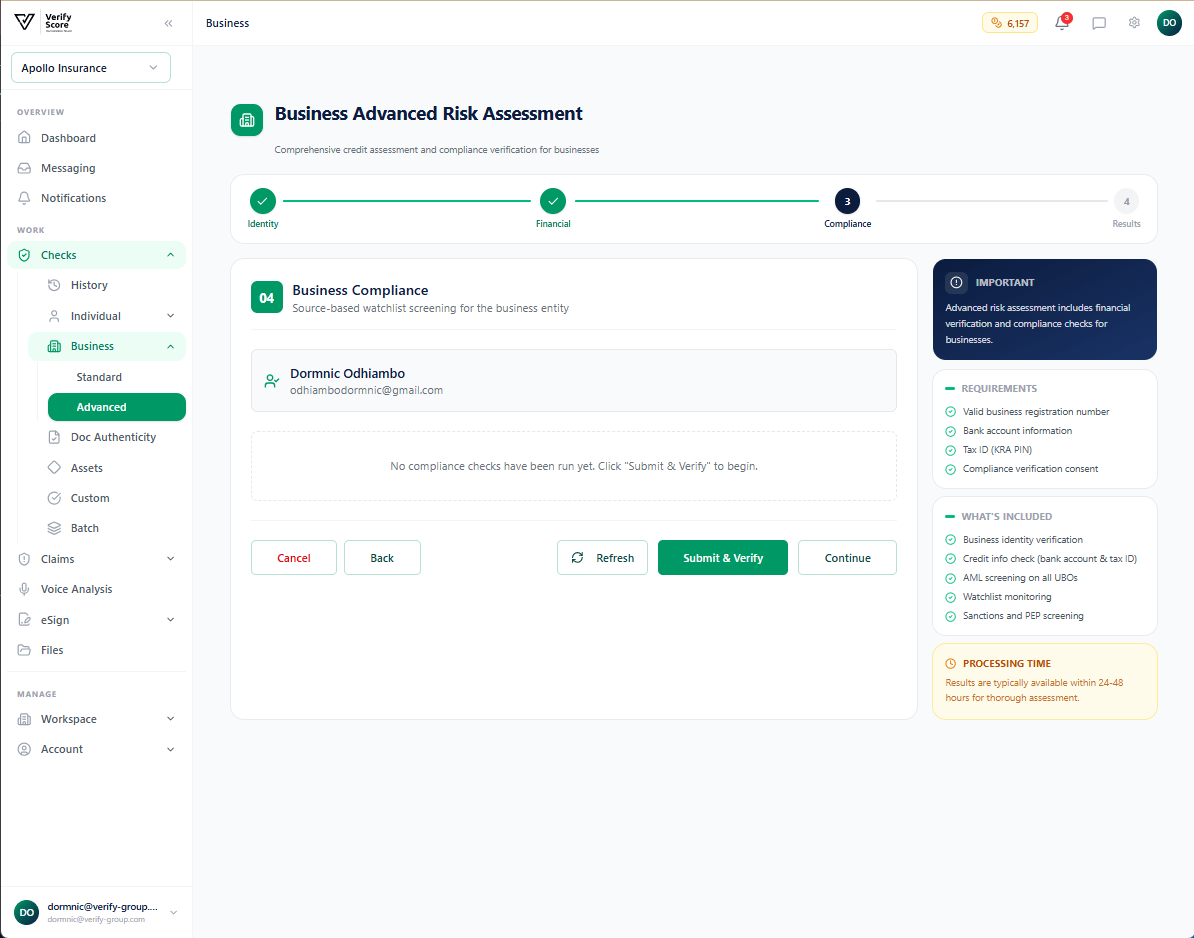This screenshot has width=1194, height=938.
Task: Click the eSign pen icon
Action: [x=24, y=620]
